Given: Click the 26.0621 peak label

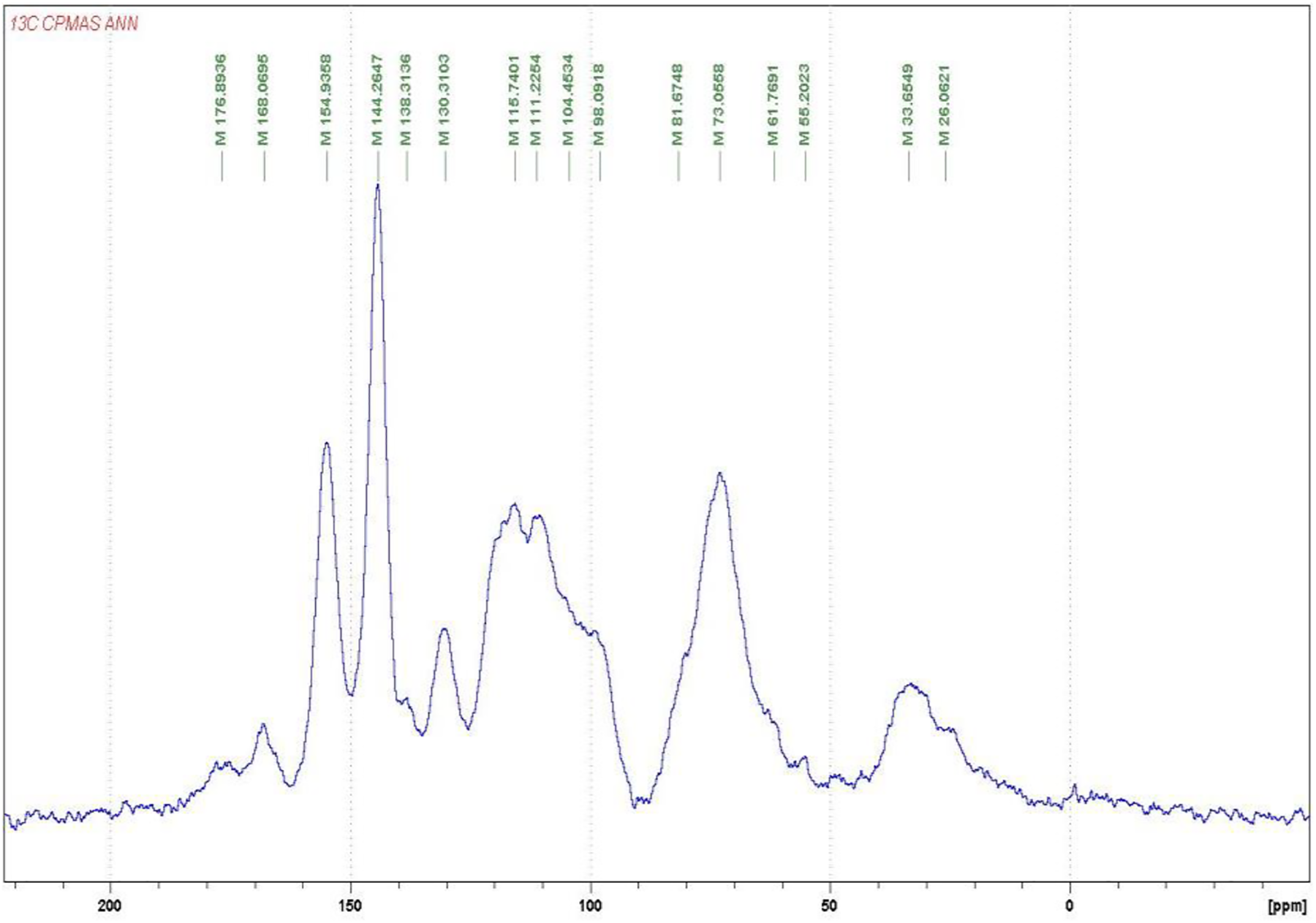Looking at the screenshot, I should [945, 105].
